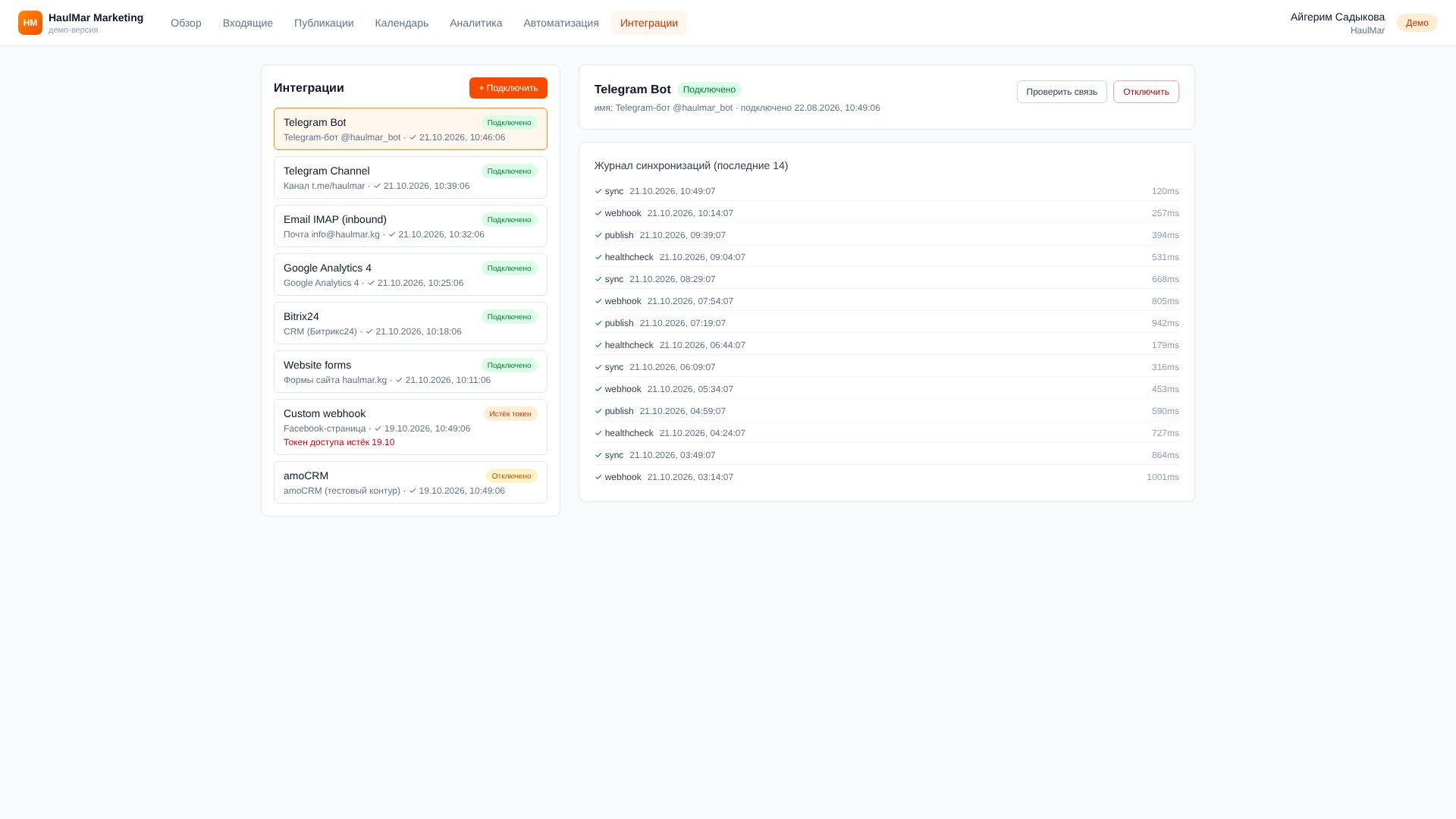This screenshot has height=819, width=1456.
Task: Open Email IMAP (inbound) integration
Action: pyautogui.click(x=410, y=226)
